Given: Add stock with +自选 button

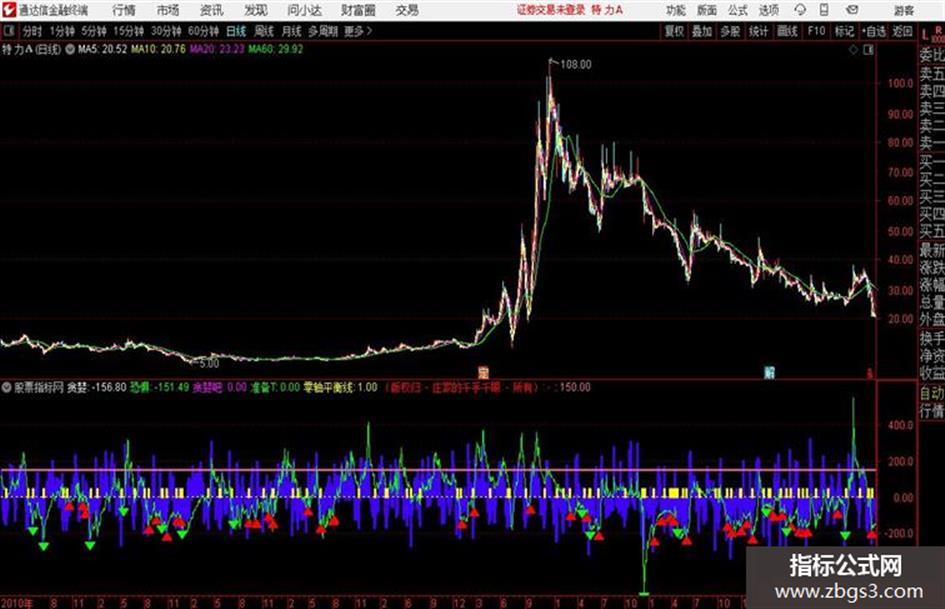Looking at the screenshot, I should pos(873,31).
